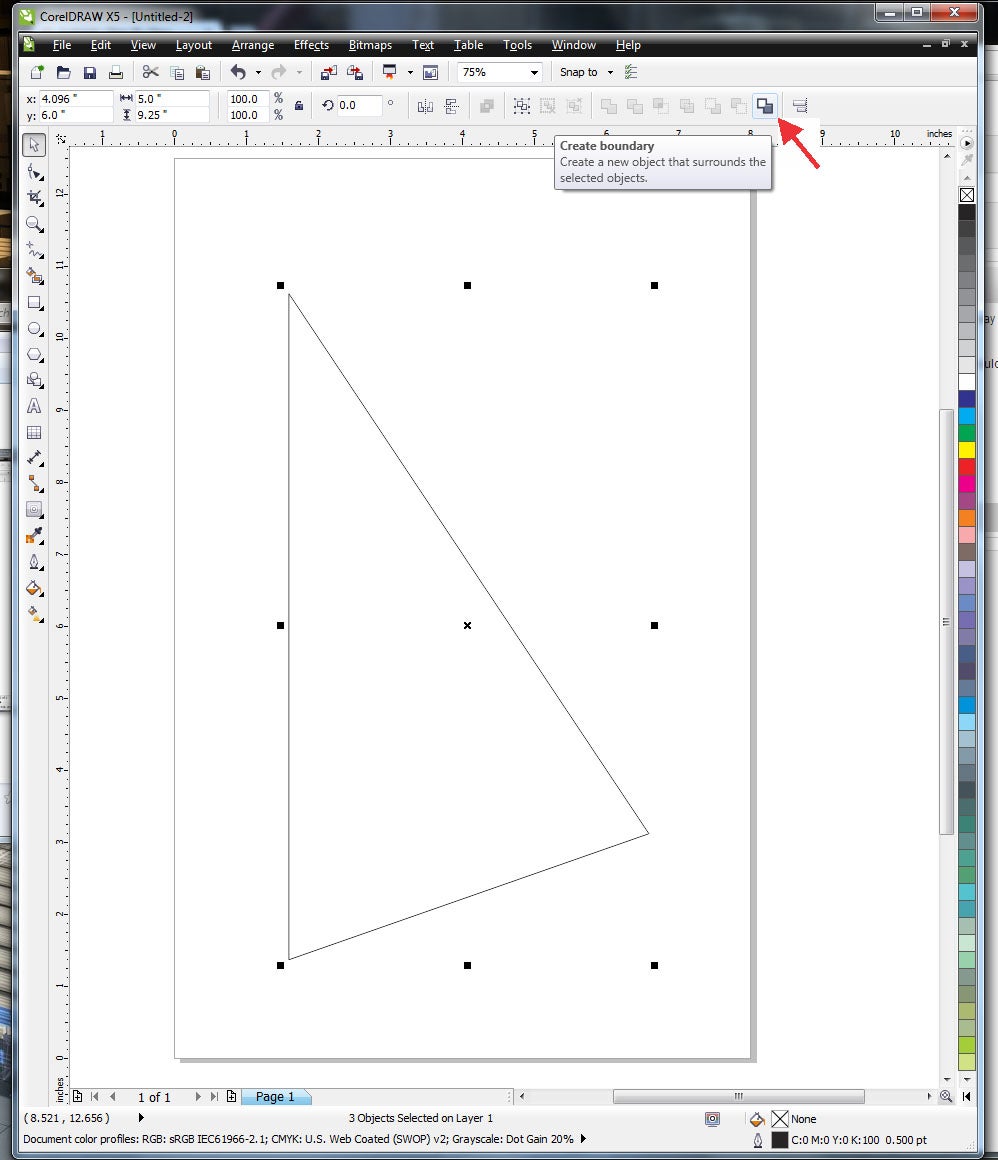Select the Pick tool
This screenshot has height=1160, width=998.
coord(34,144)
